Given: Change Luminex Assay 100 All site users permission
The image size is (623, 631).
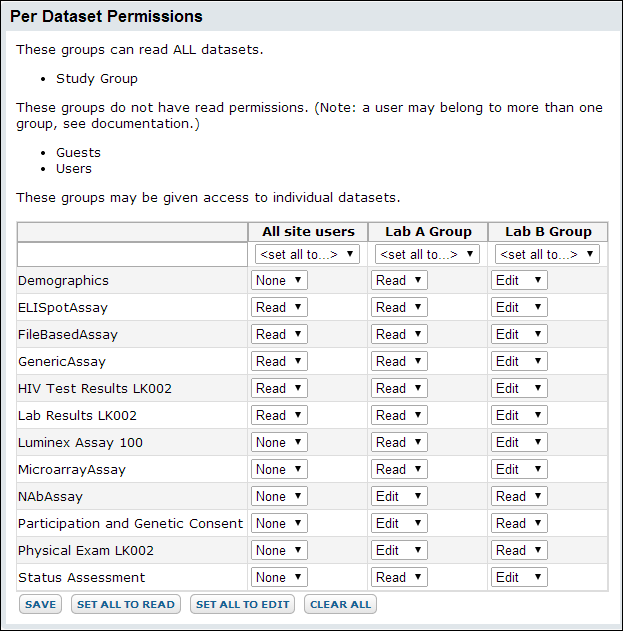Looking at the screenshot, I should click(279, 442).
